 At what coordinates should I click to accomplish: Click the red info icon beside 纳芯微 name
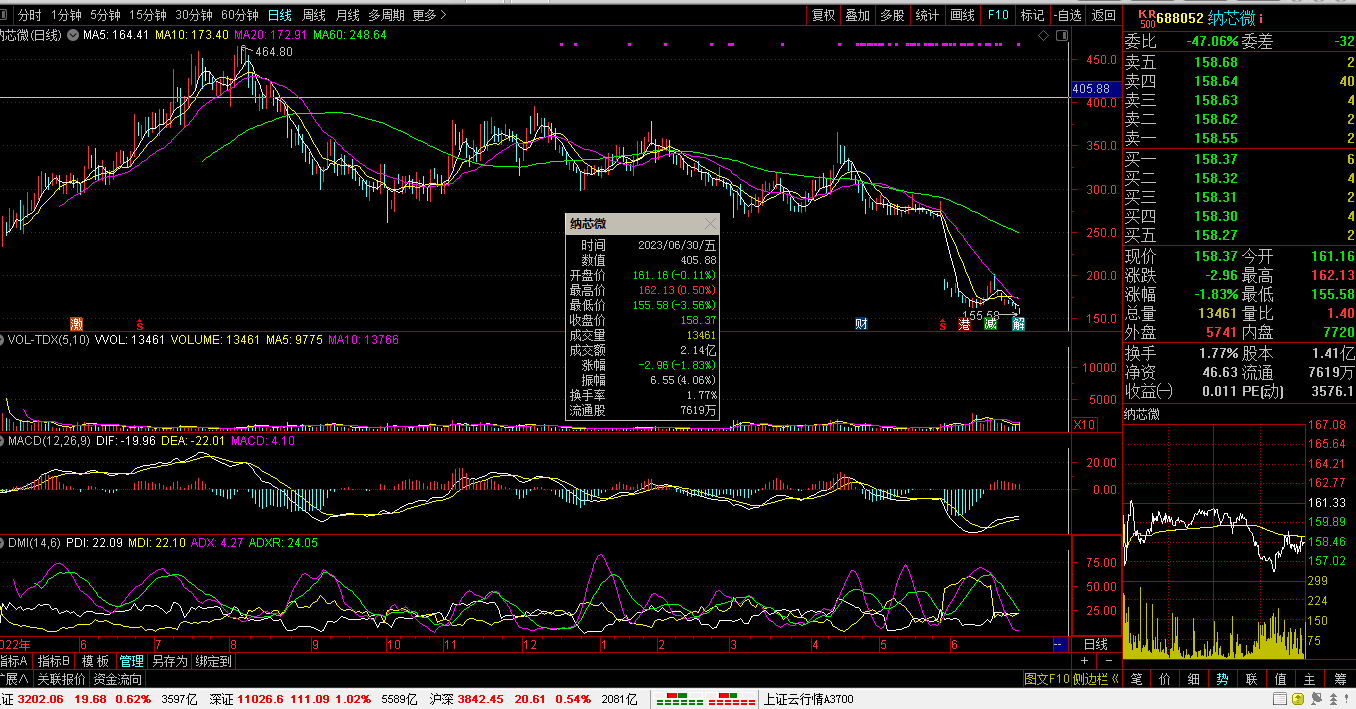click(1261, 18)
